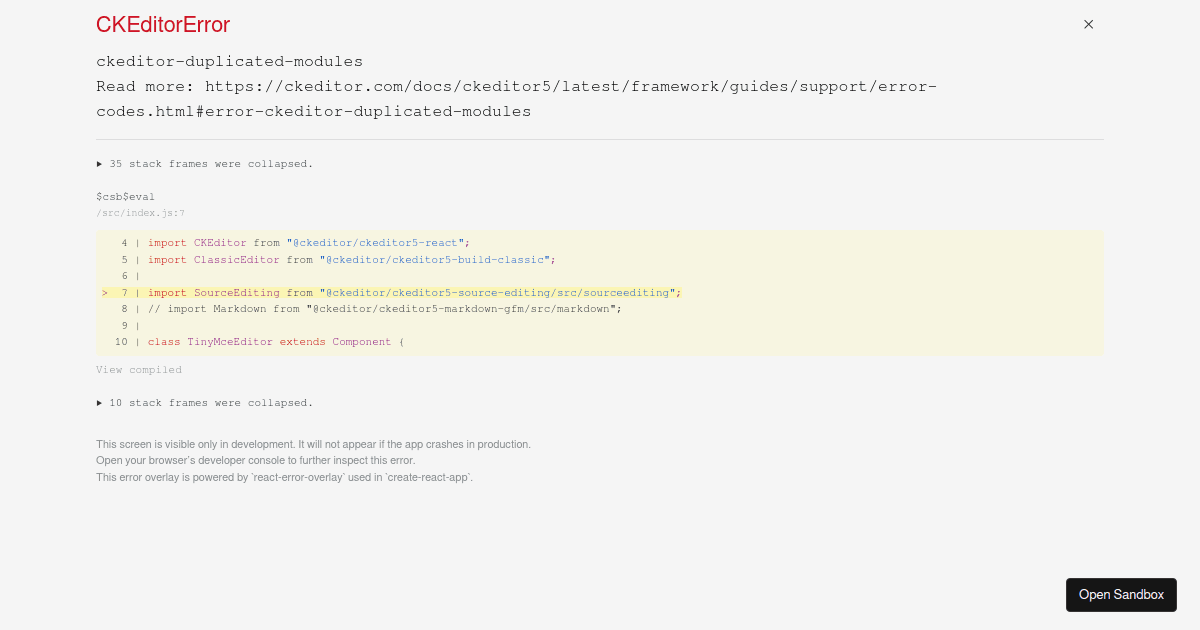This screenshot has height=630, width=1200.
Task: Dismiss the error overlay with the X
Action: [1088, 24]
